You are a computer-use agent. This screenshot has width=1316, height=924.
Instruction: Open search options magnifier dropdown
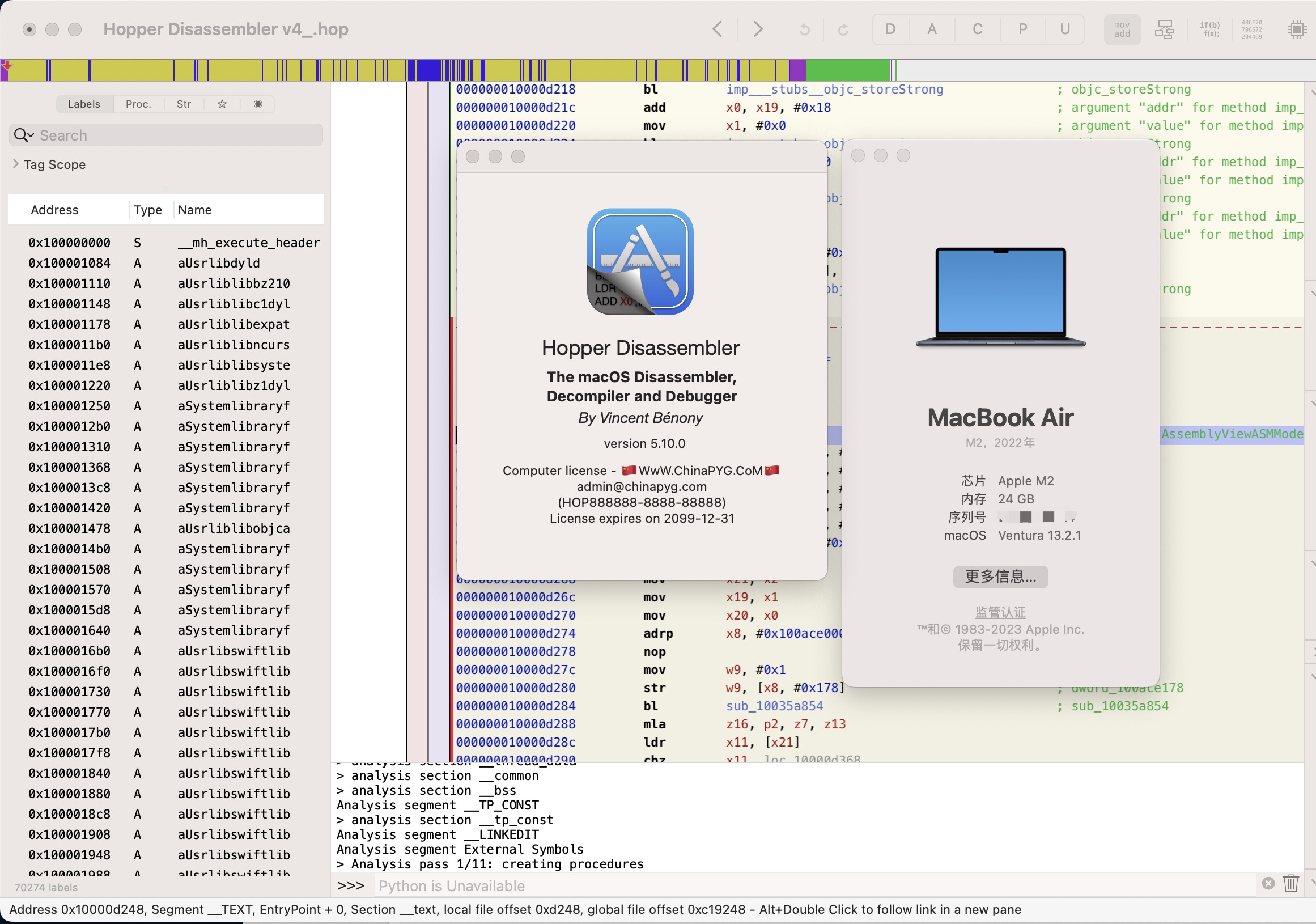pyautogui.click(x=23, y=135)
